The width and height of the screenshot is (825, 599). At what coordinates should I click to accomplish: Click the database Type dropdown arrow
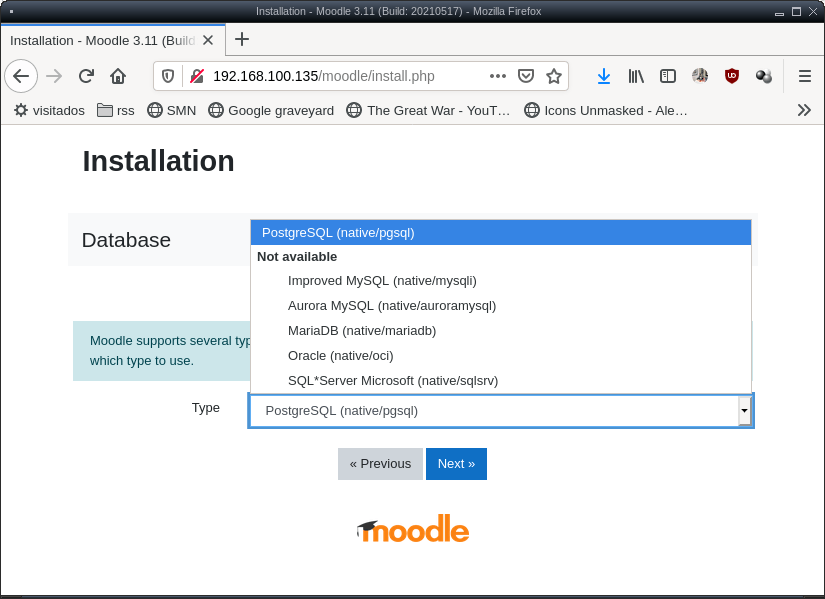(744, 411)
